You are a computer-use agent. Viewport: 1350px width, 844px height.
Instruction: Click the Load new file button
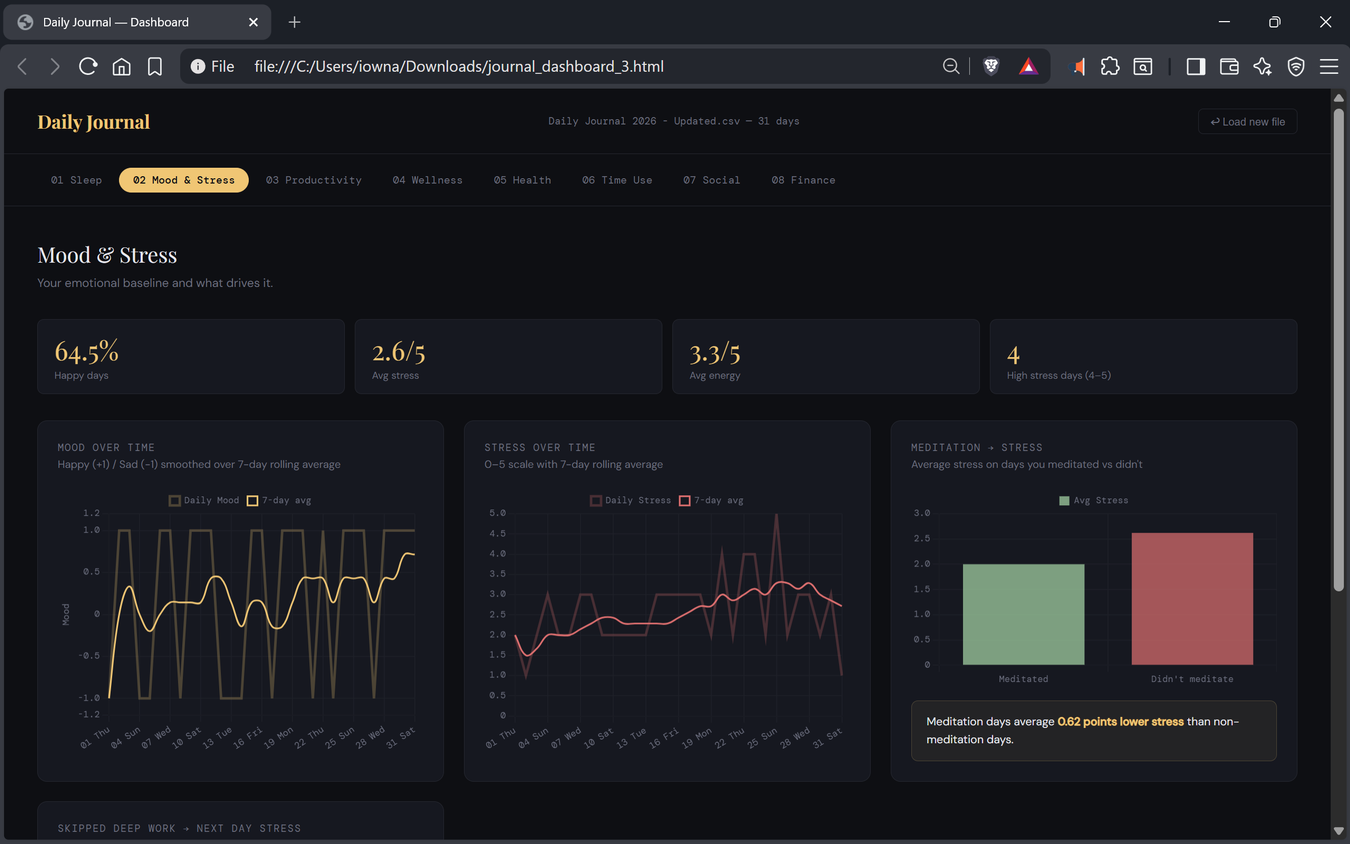pyautogui.click(x=1247, y=122)
